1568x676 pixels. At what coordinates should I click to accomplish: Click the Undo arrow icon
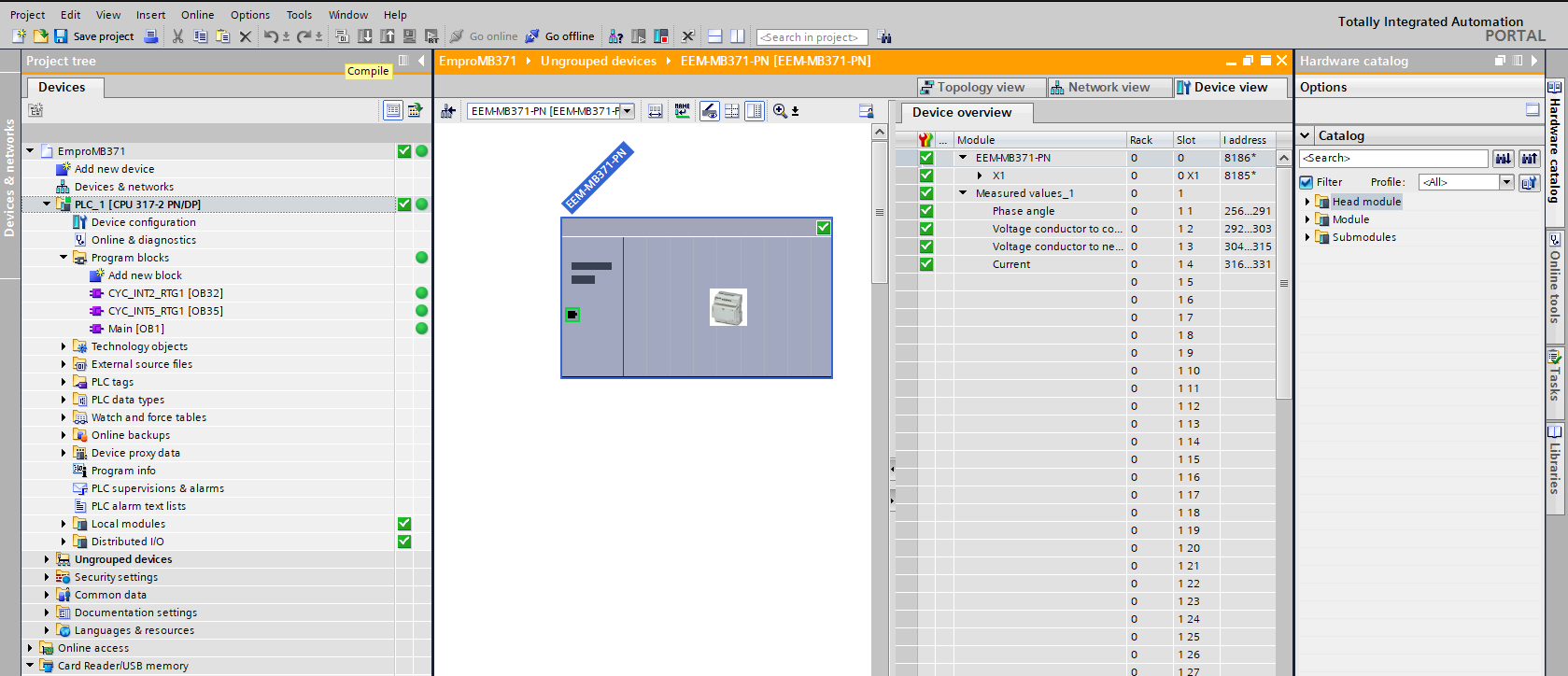(x=271, y=36)
